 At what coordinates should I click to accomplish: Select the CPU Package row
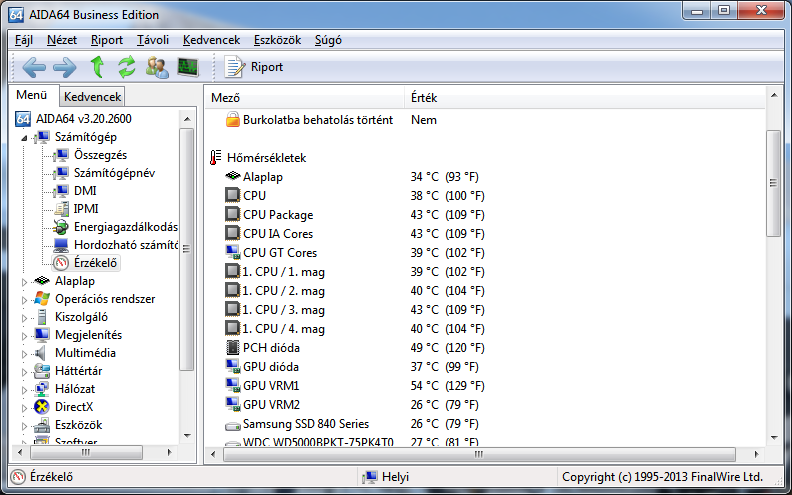pyautogui.click(x=485, y=215)
